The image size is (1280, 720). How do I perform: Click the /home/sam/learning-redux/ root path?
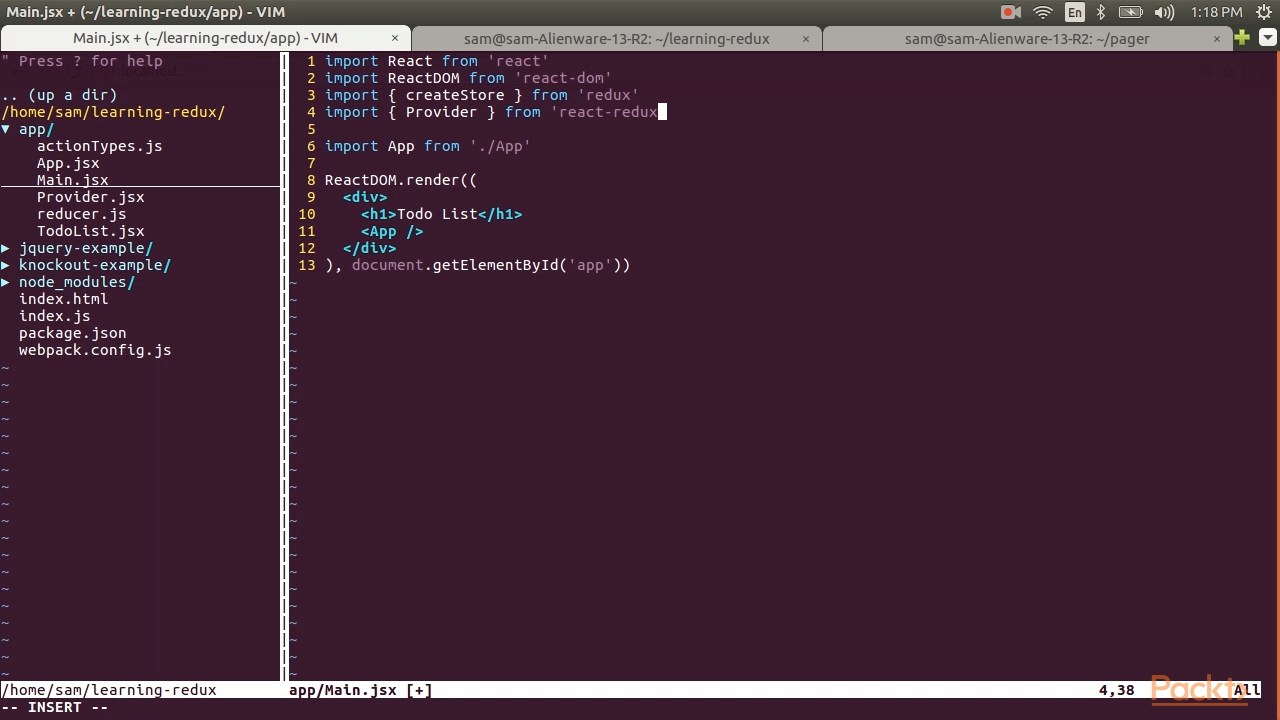113,112
